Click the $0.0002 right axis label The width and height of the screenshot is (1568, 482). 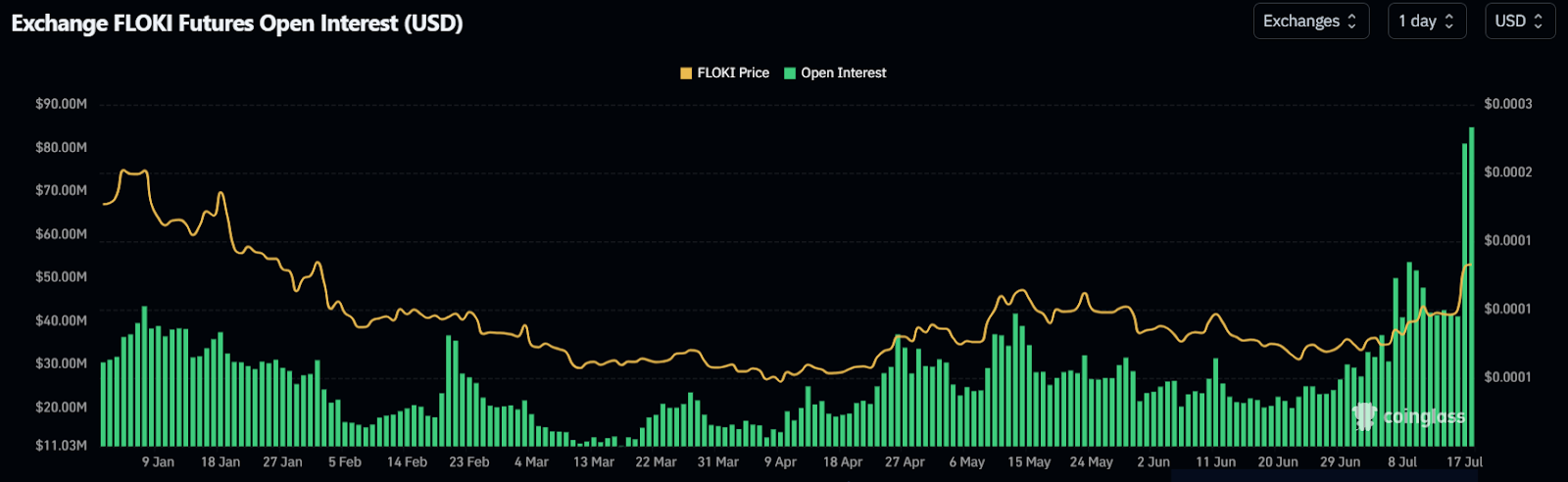1507,172
